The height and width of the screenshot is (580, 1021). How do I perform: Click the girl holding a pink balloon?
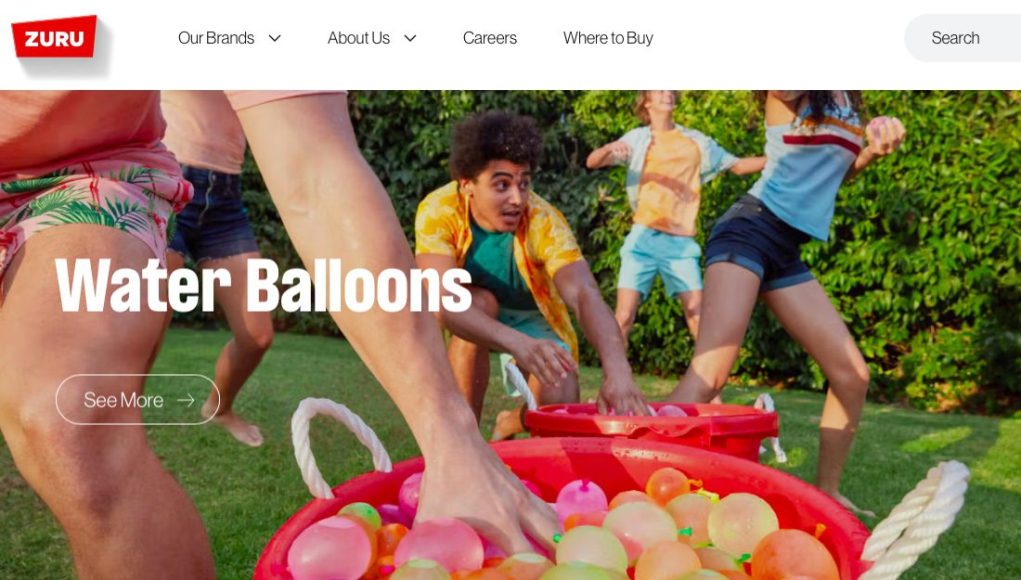point(801,260)
